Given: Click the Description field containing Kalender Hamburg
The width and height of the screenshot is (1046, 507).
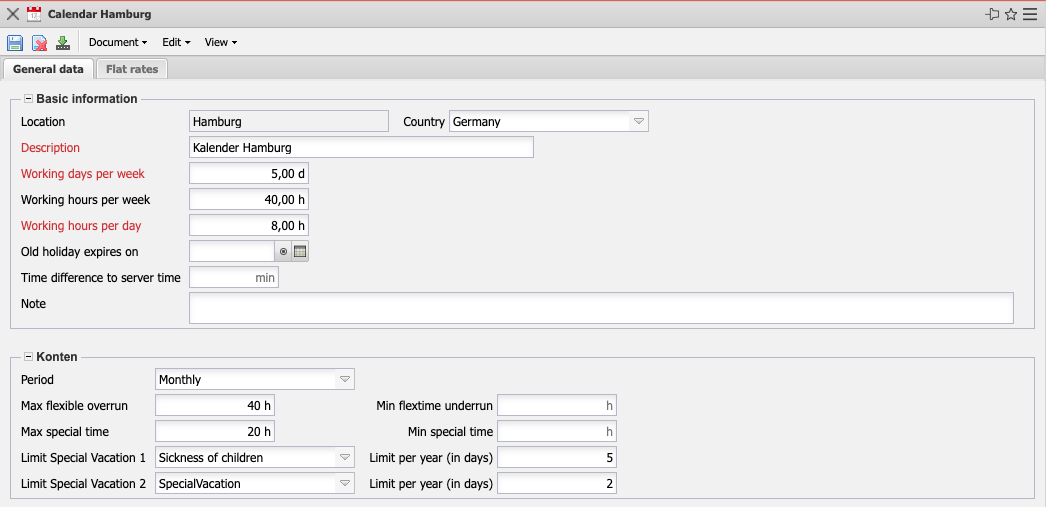Looking at the screenshot, I should (361, 148).
